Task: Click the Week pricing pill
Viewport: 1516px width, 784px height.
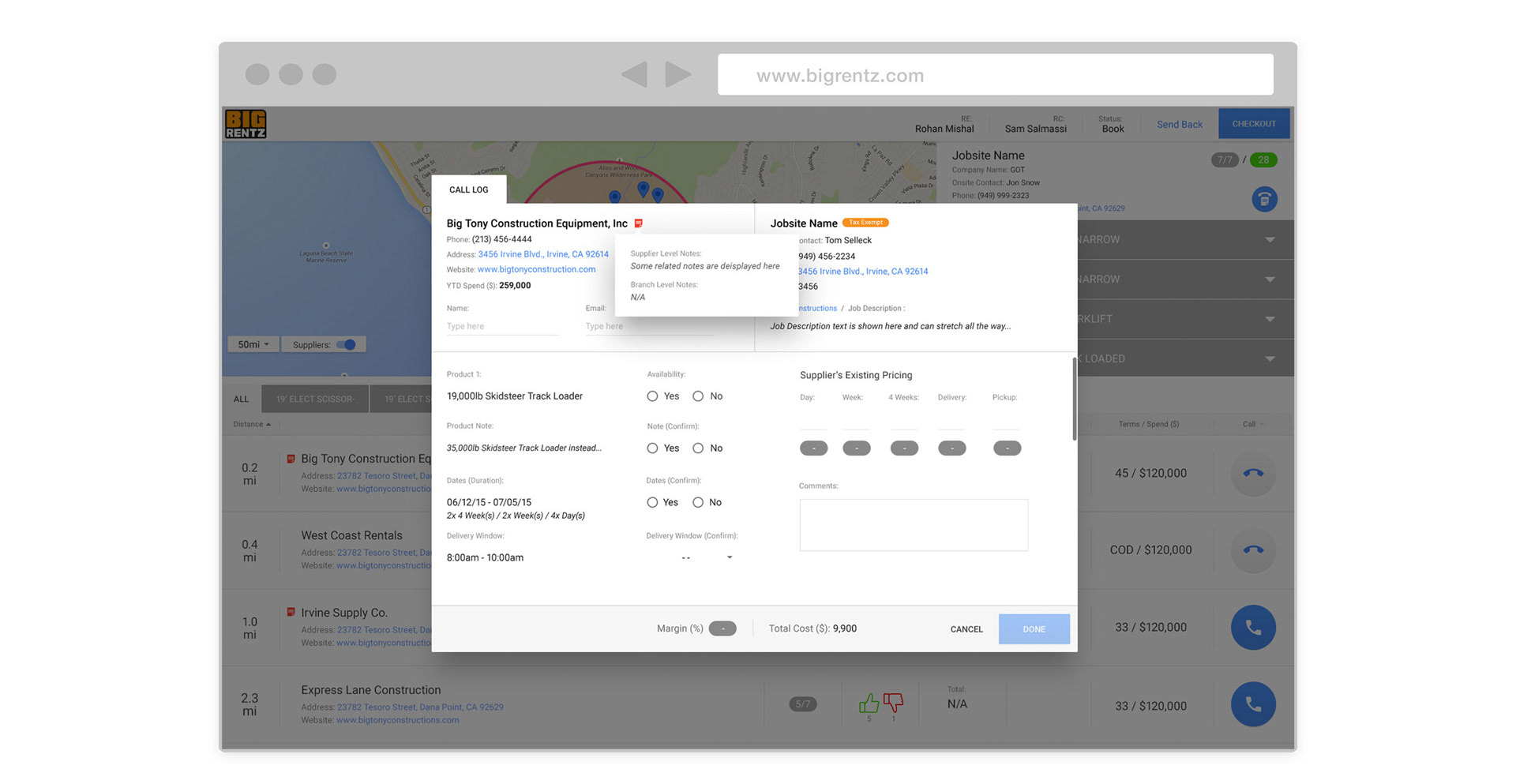Action: (857, 448)
